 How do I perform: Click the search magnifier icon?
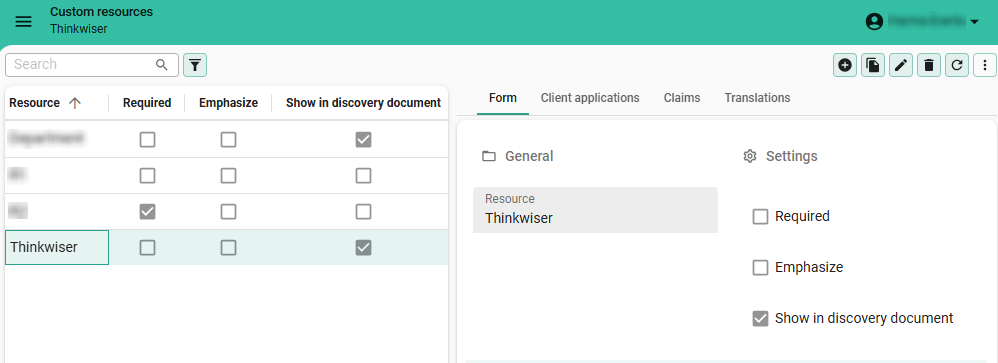pos(162,64)
